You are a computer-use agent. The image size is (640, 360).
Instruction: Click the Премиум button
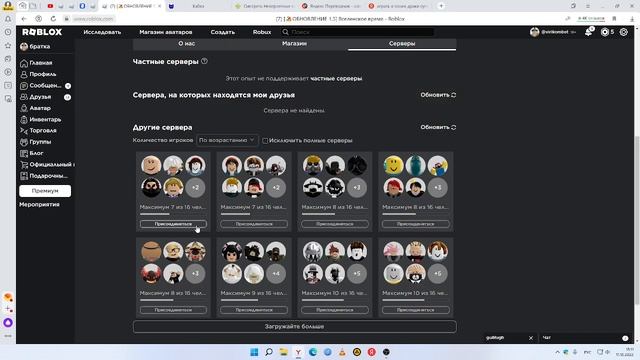pos(45,191)
